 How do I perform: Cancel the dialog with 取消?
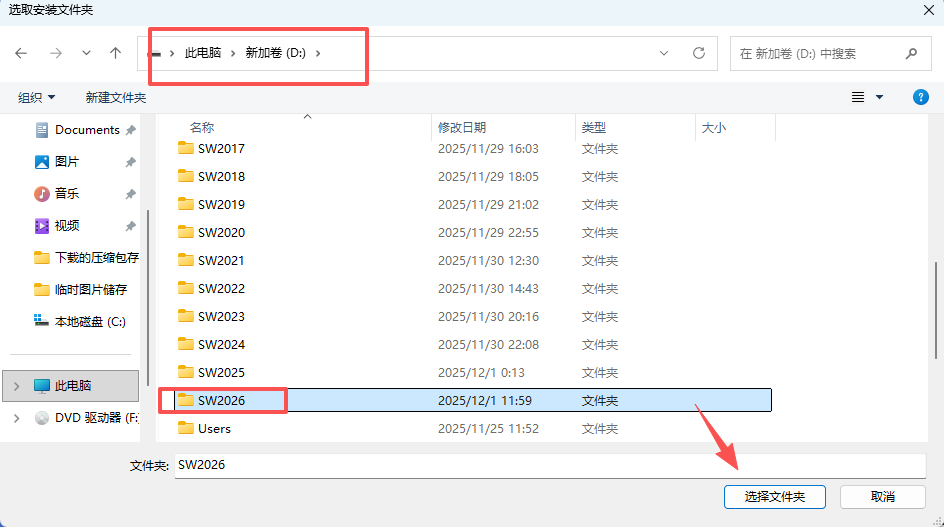(883, 496)
